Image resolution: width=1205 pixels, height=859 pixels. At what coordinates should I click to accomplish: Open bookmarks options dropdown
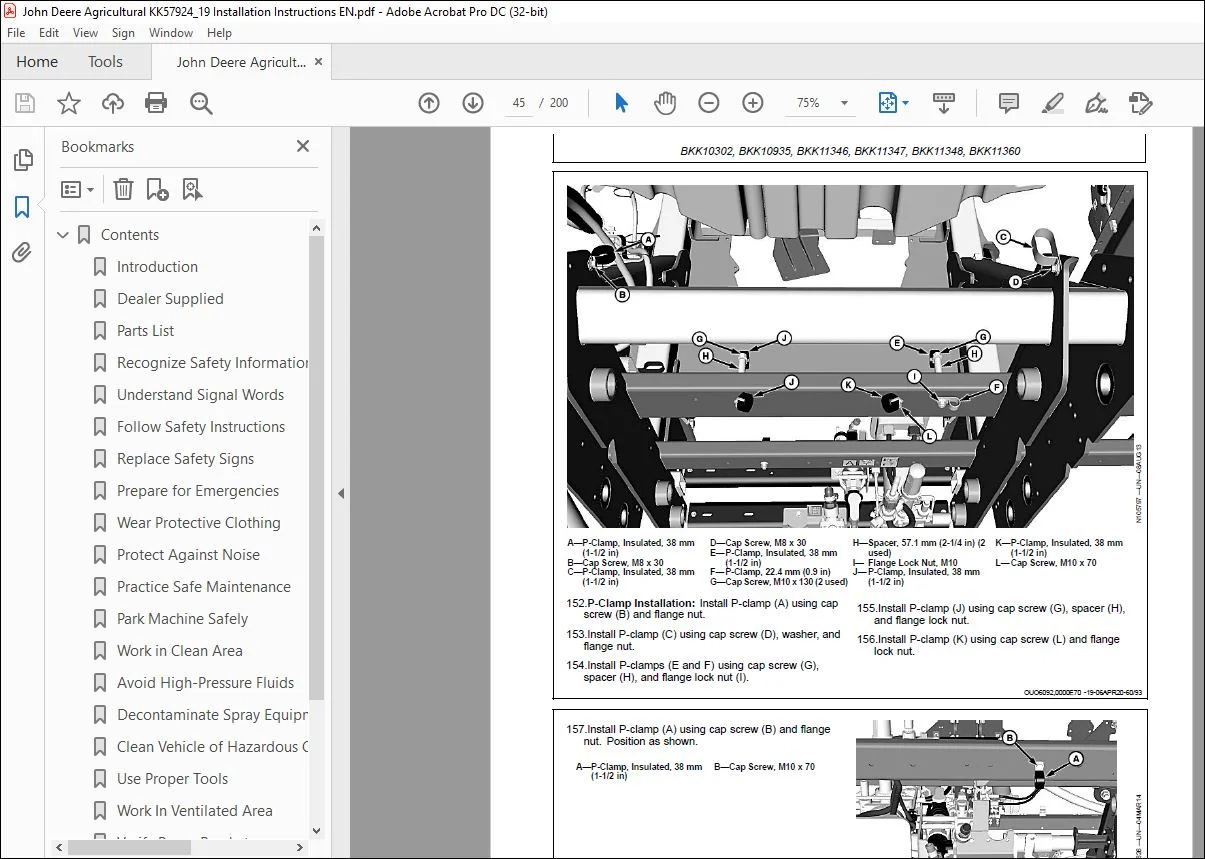coord(78,189)
